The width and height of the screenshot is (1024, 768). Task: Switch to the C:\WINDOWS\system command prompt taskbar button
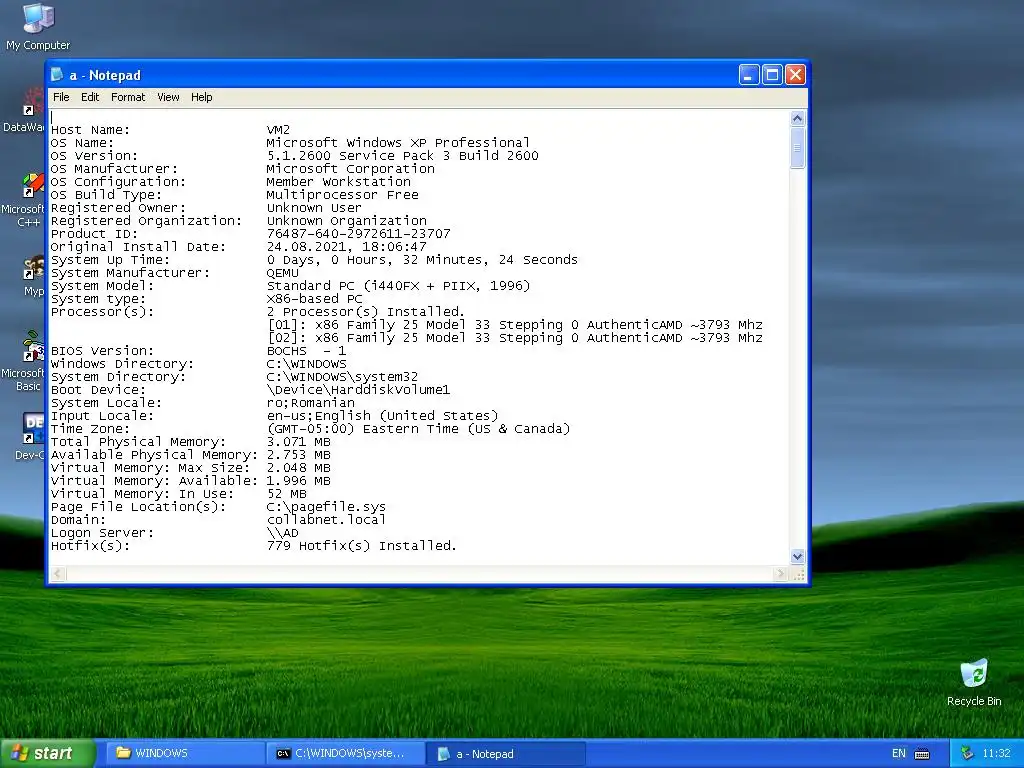[346, 754]
